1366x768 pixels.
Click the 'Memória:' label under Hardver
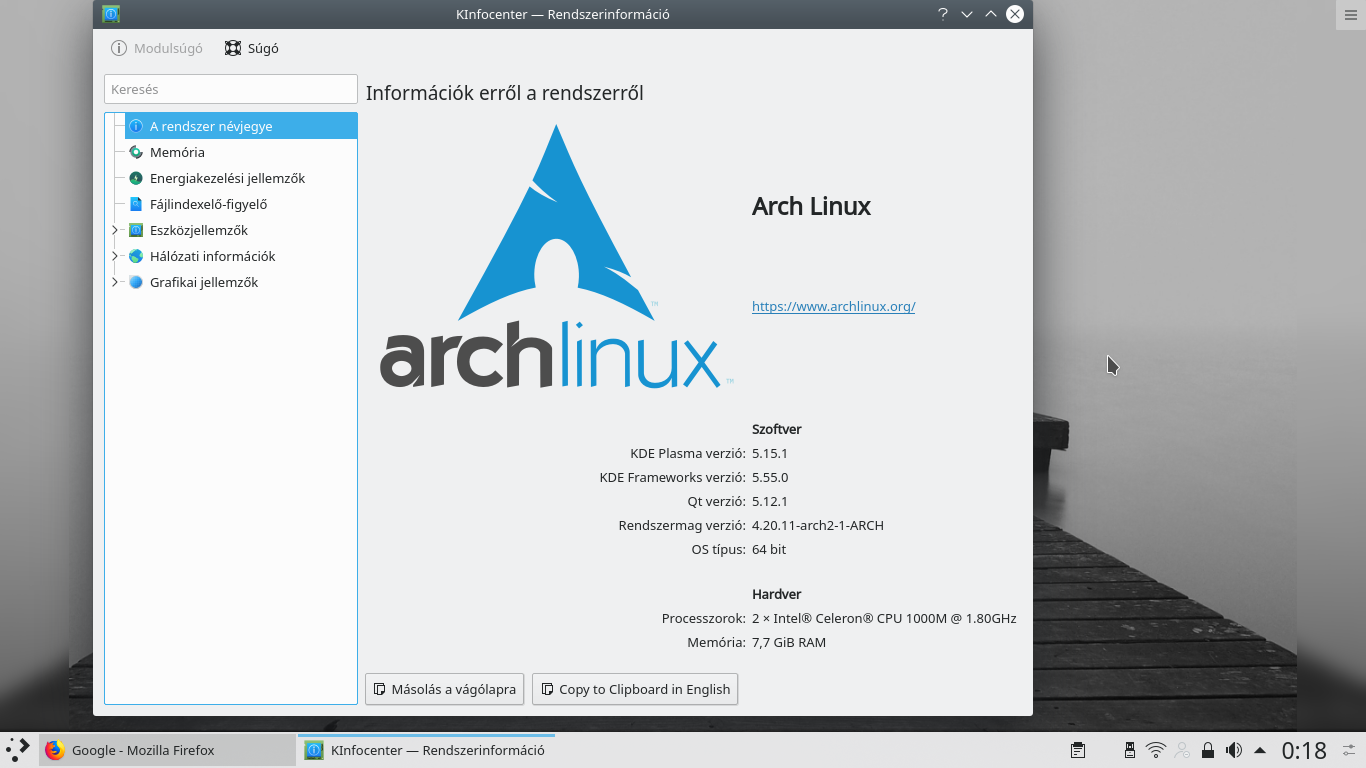coord(717,642)
